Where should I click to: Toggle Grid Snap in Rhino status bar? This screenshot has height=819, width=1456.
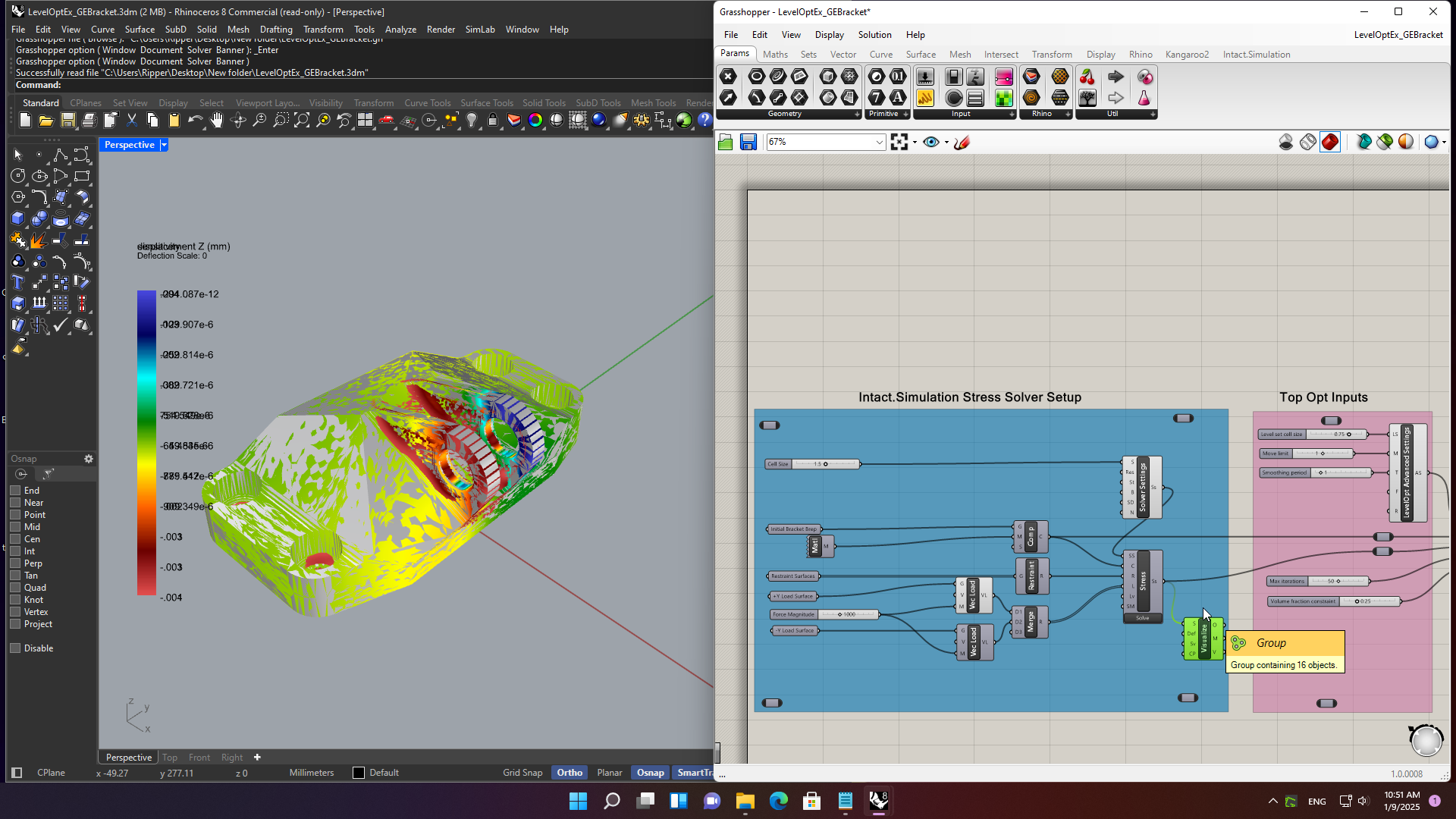(522, 773)
